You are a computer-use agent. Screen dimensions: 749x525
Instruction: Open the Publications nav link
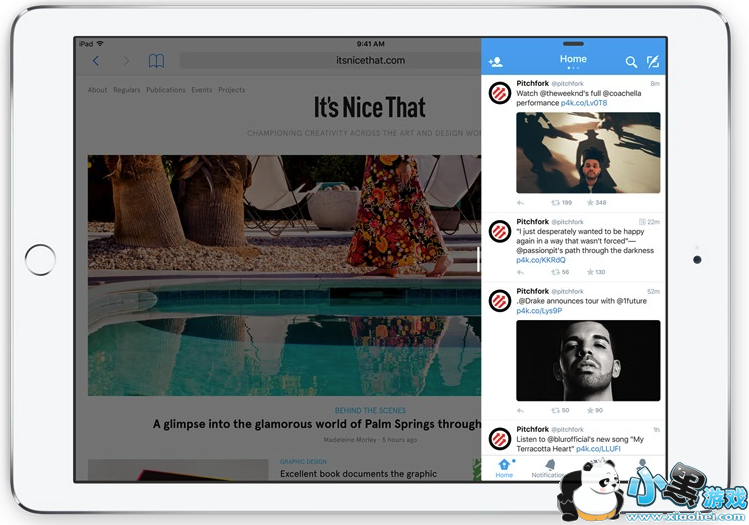pyautogui.click(x=166, y=90)
